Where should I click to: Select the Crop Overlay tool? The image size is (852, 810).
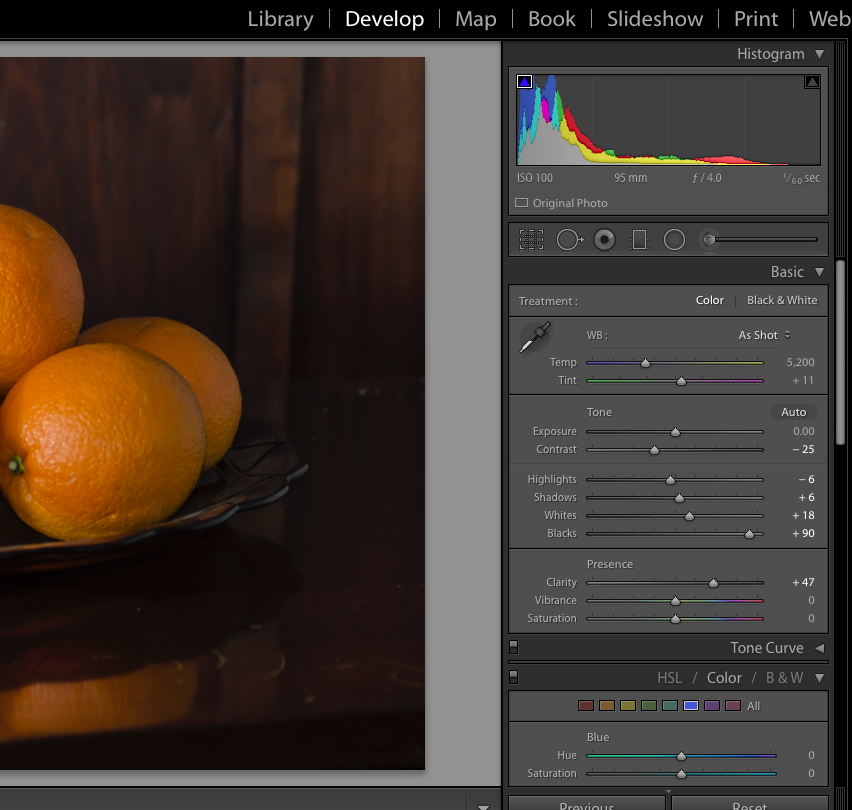pyautogui.click(x=531, y=240)
